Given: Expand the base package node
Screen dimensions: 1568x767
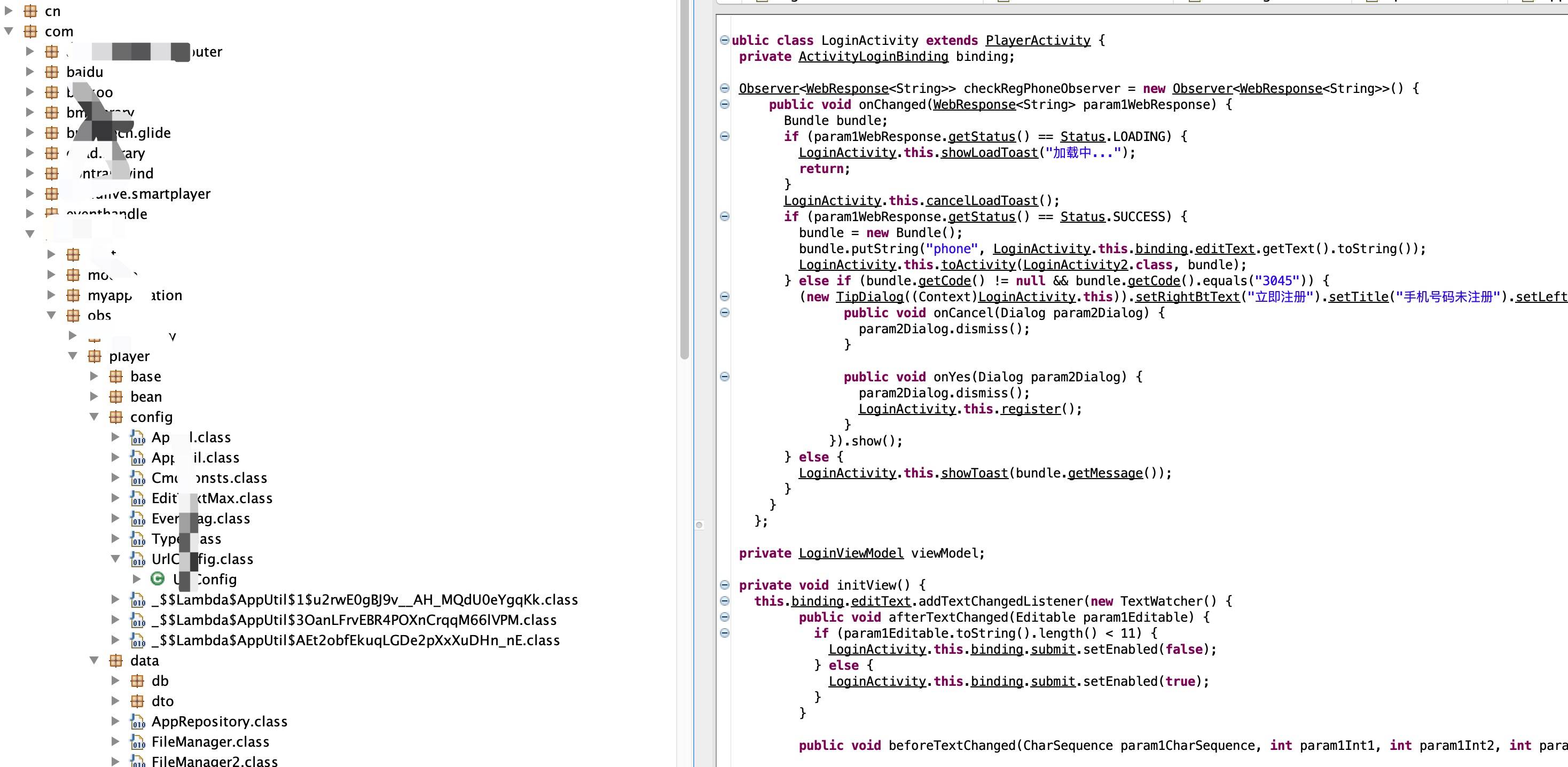Looking at the screenshot, I should coord(95,376).
